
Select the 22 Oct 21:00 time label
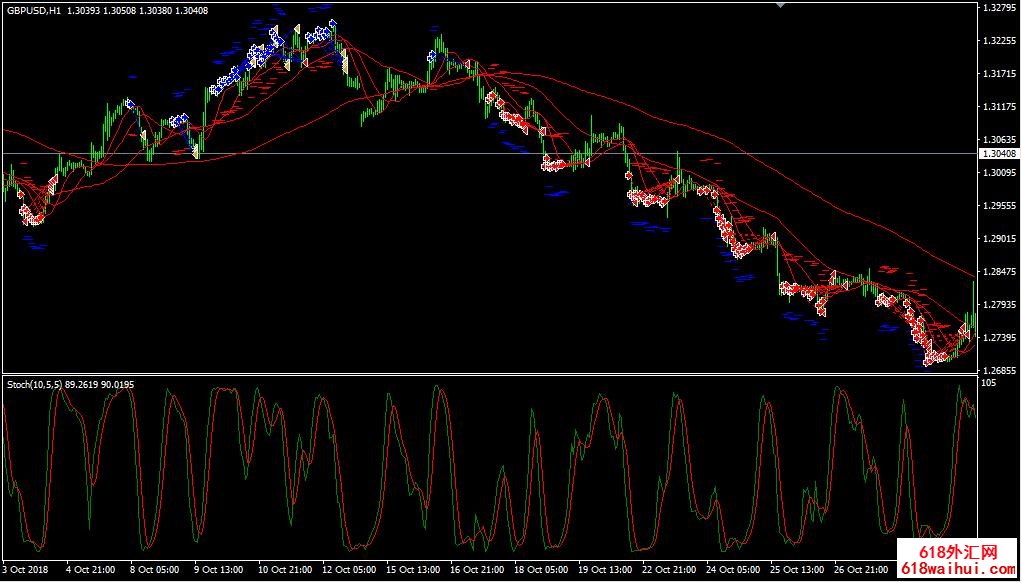[x=672, y=570]
